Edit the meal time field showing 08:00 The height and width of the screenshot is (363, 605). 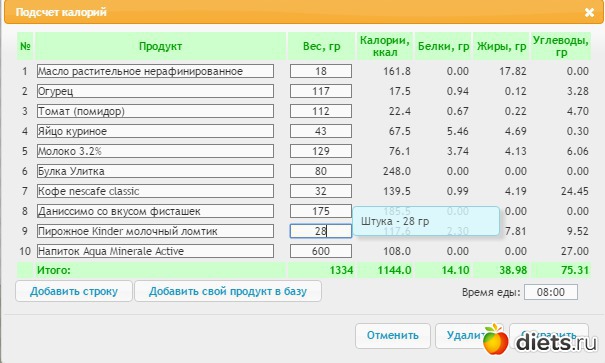click(x=551, y=292)
